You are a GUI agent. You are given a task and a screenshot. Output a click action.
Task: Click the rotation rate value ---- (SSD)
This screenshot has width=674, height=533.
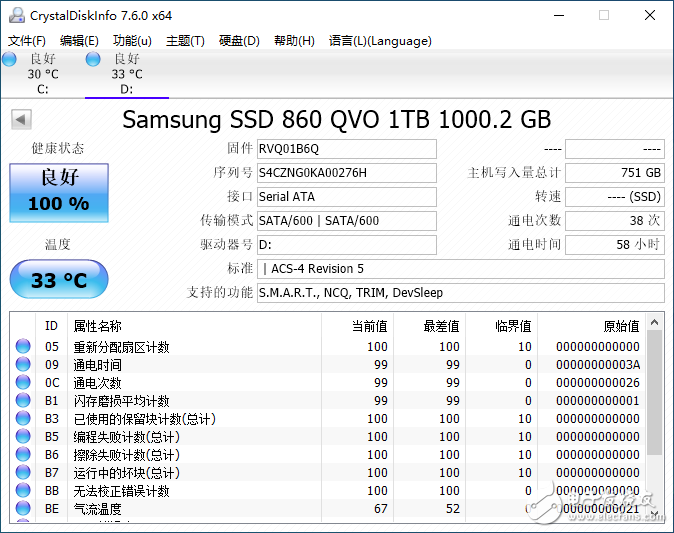point(615,197)
